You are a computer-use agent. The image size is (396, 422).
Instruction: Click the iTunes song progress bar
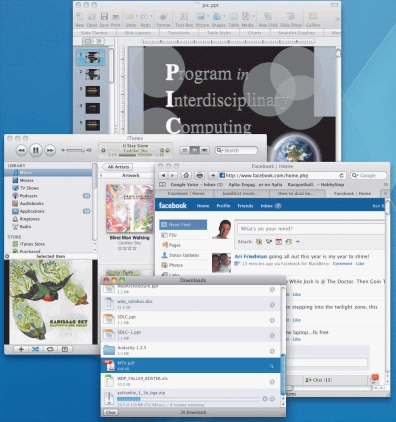coord(136,155)
